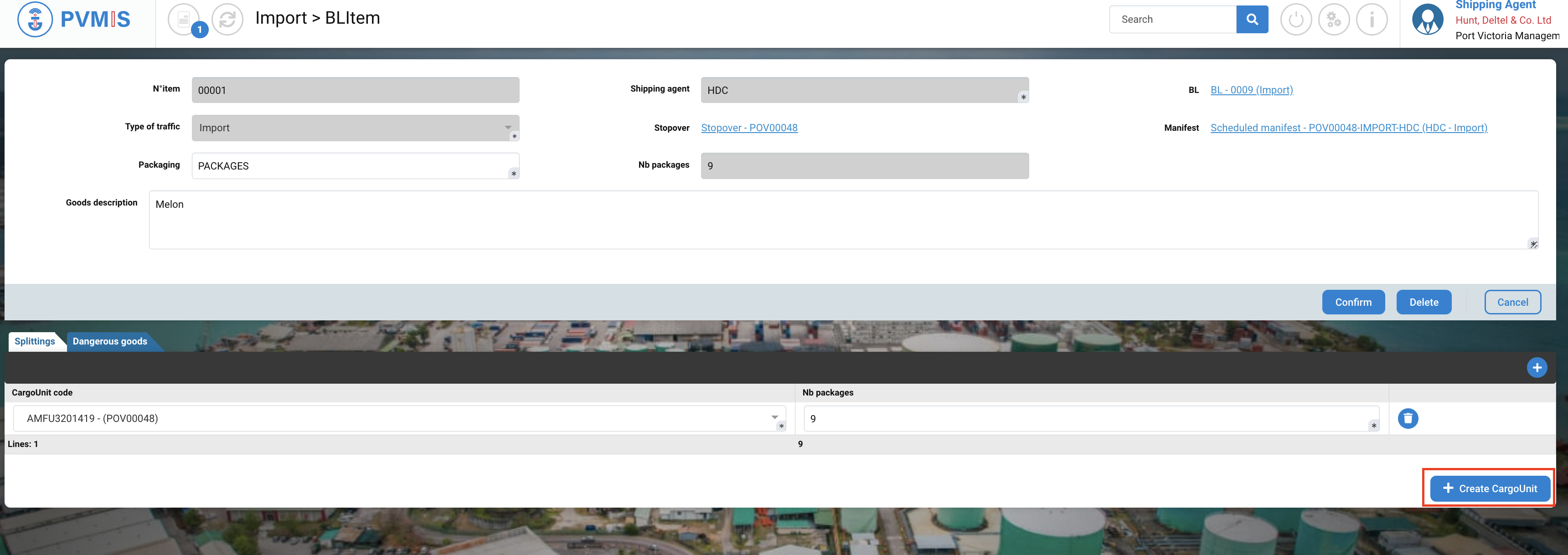Add a splitting line with plus icon
This screenshot has height=555, width=1568.
click(x=1537, y=368)
